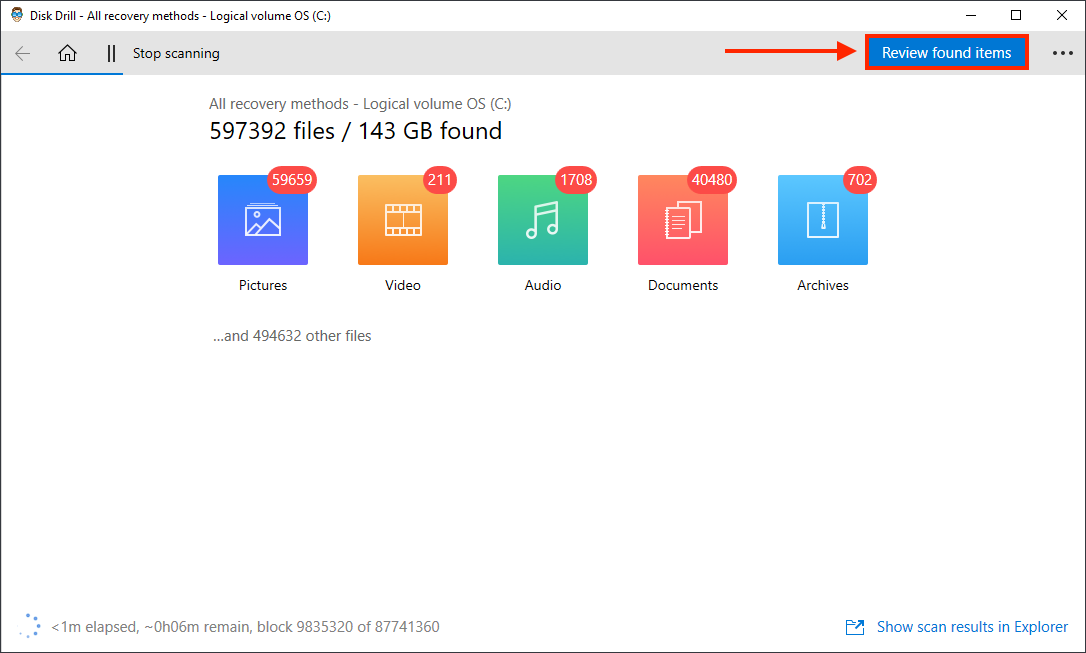Click the Explorer export icon

855,627
